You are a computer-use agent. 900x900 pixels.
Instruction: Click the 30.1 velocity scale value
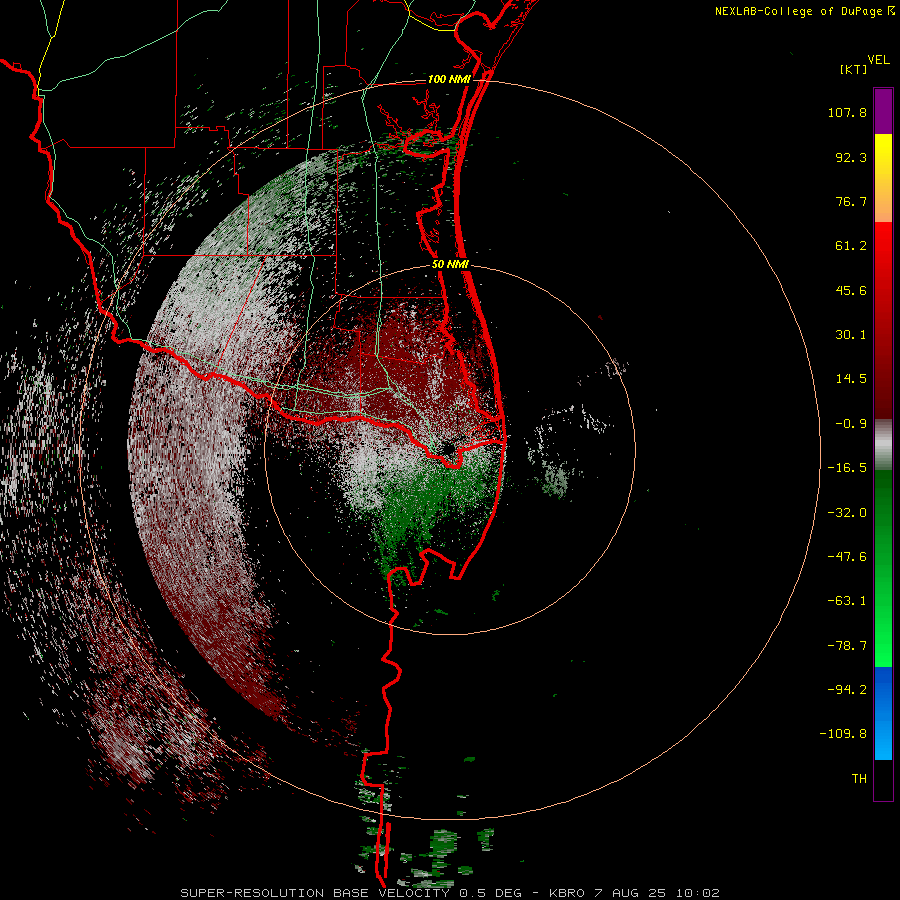(x=851, y=335)
